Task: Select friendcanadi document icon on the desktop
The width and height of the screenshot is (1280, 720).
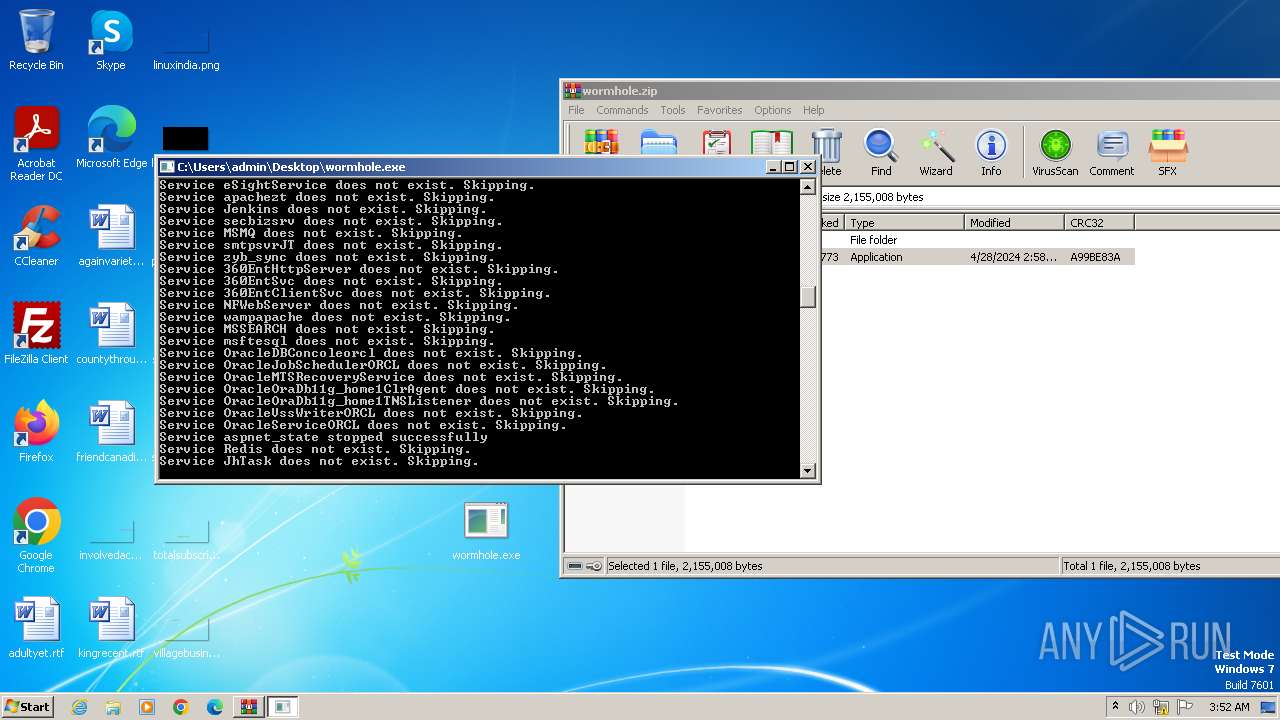Action: pyautogui.click(x=111, y=432)
